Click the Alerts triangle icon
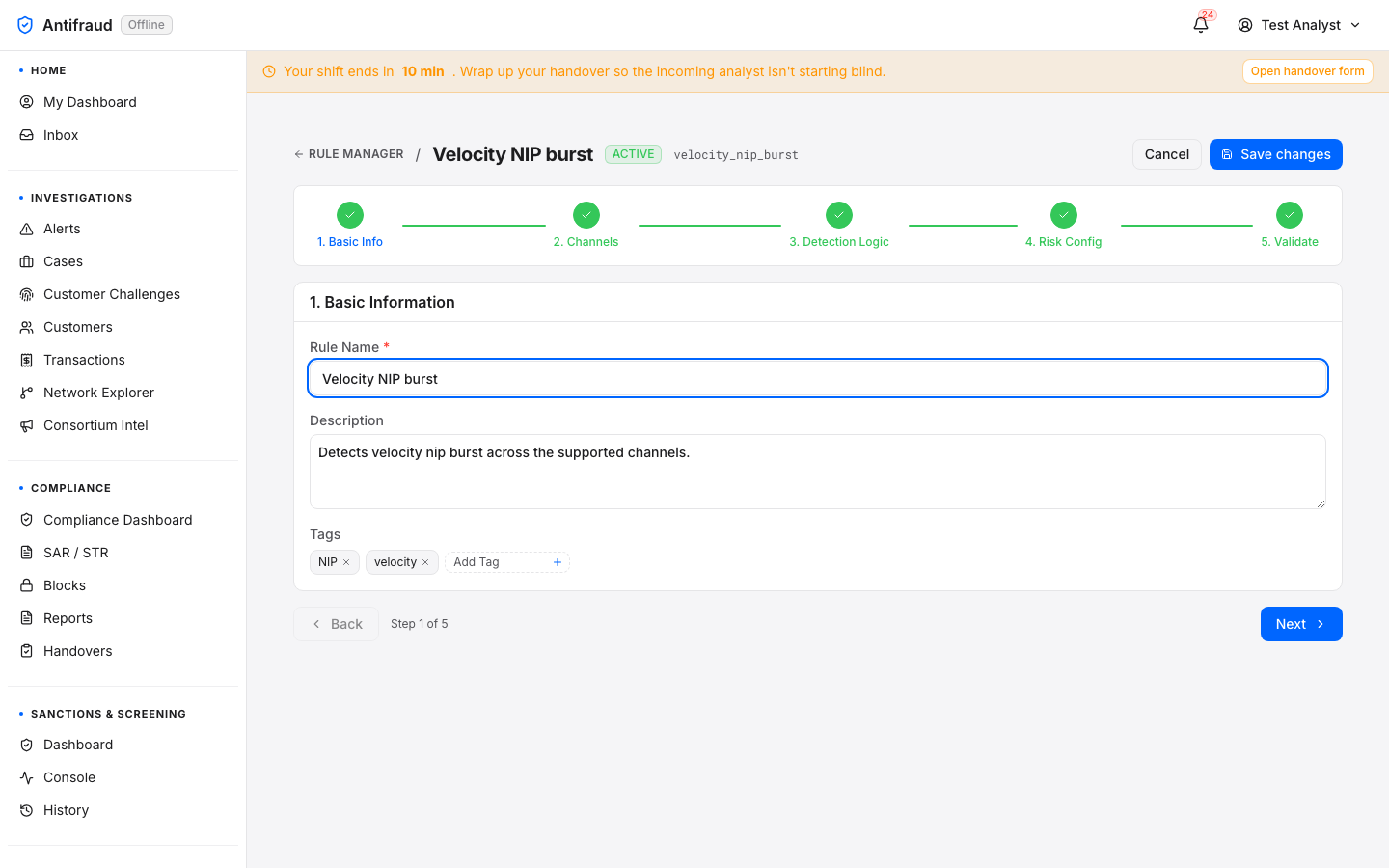Screen dimensions: 1389x868 pos(27,229)
